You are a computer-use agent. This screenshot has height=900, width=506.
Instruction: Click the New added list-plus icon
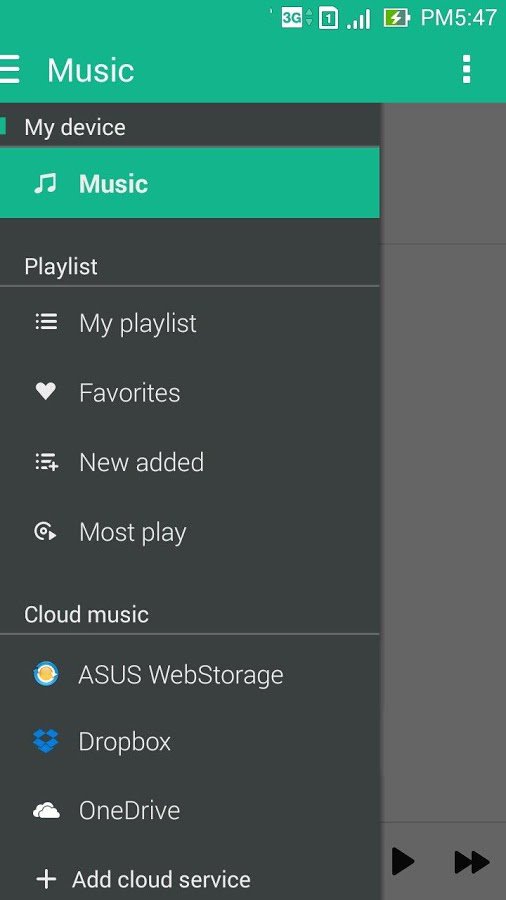click(x=46, y=462)
